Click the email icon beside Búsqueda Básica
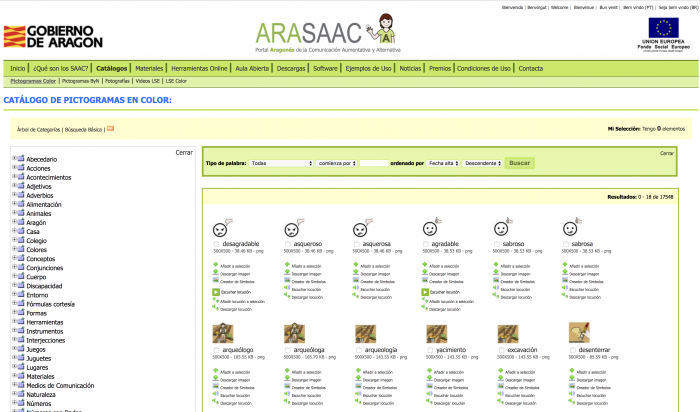Image resolution: width=700 pixels, height=412 pixels. pos(110,128)
